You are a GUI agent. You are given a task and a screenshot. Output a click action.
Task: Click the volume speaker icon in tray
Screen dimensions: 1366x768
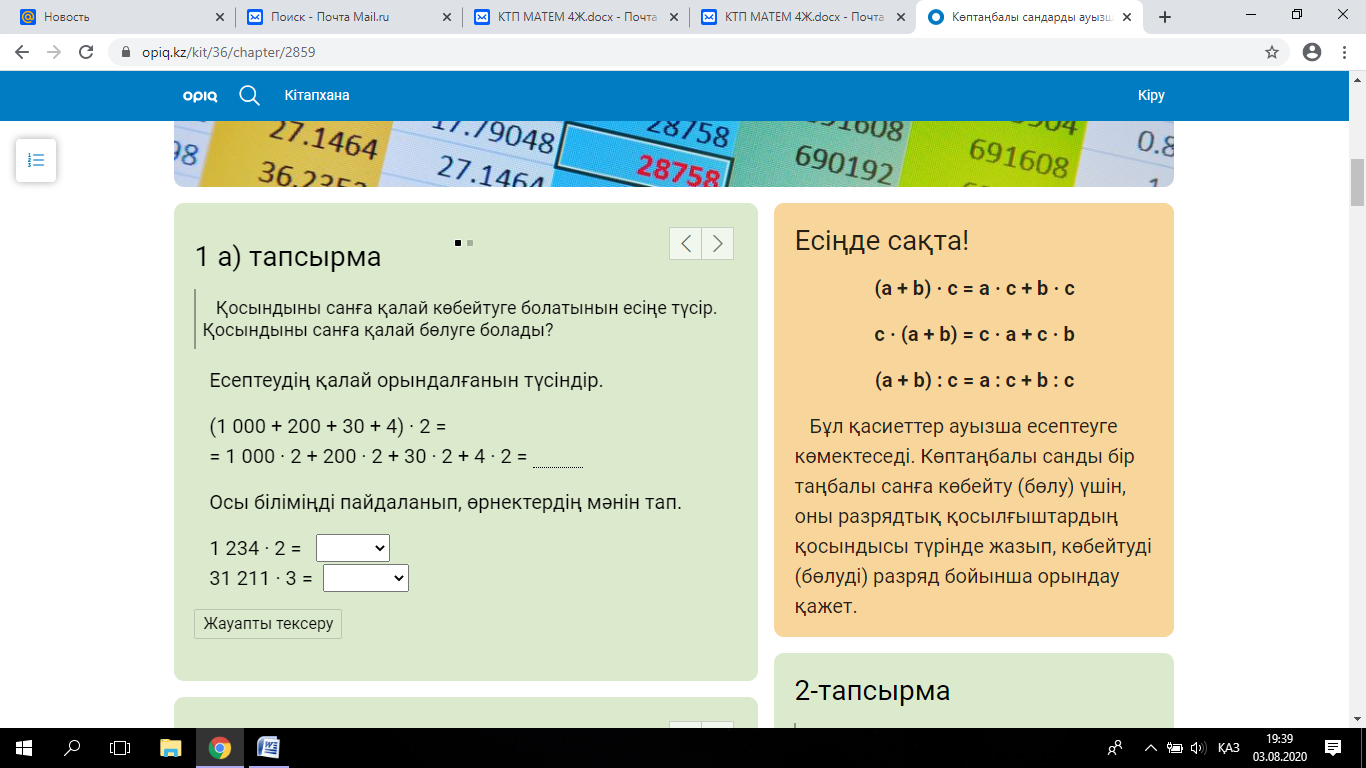(x=1198, y=748)
